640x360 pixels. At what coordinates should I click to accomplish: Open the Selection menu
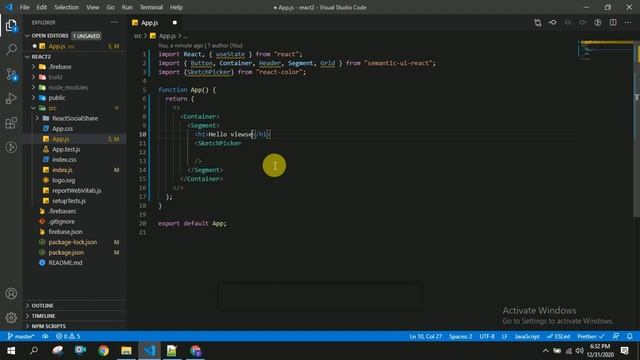click(x=67, y=7)
